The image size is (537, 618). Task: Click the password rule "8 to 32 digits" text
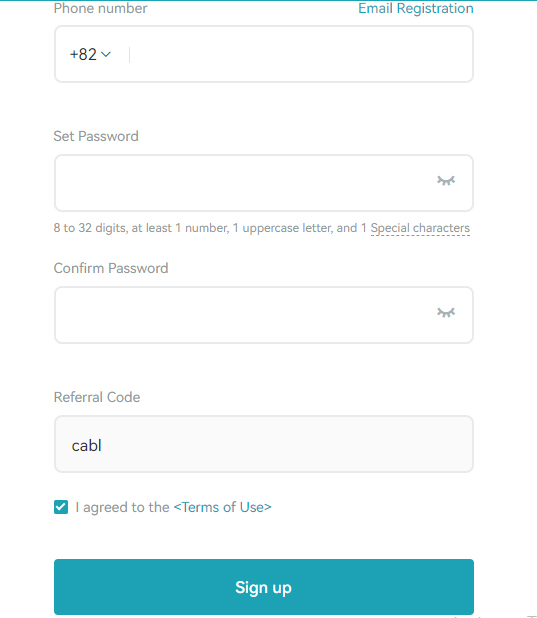click(90, 228)
